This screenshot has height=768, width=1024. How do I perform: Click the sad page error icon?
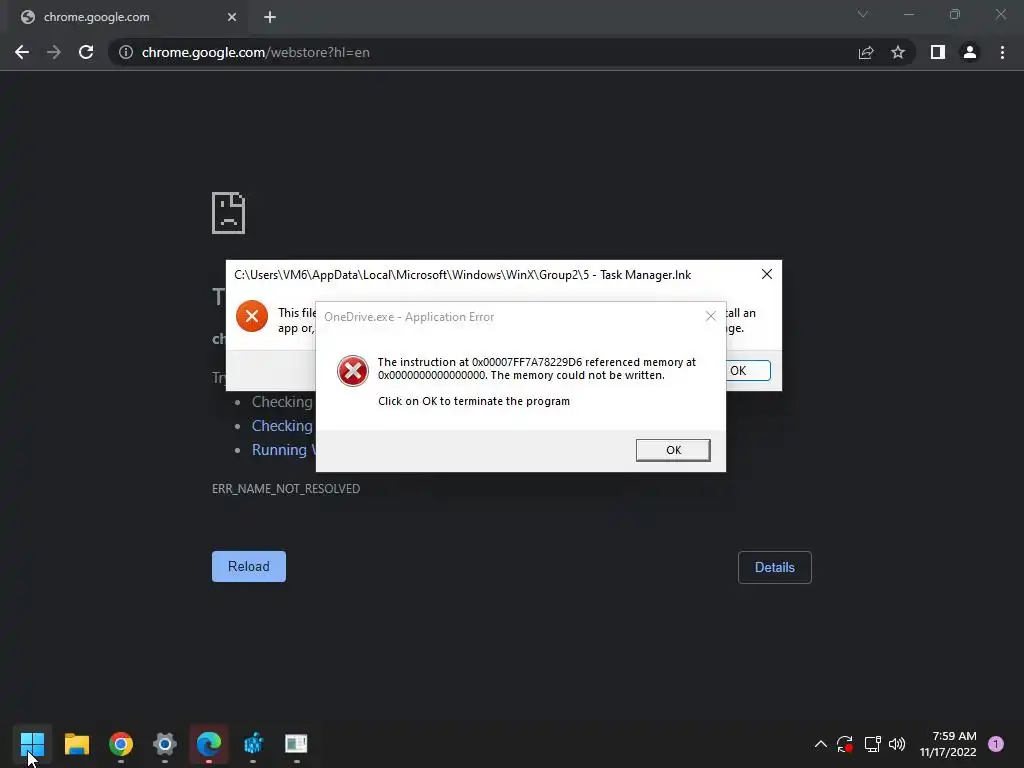pos(229,213)
